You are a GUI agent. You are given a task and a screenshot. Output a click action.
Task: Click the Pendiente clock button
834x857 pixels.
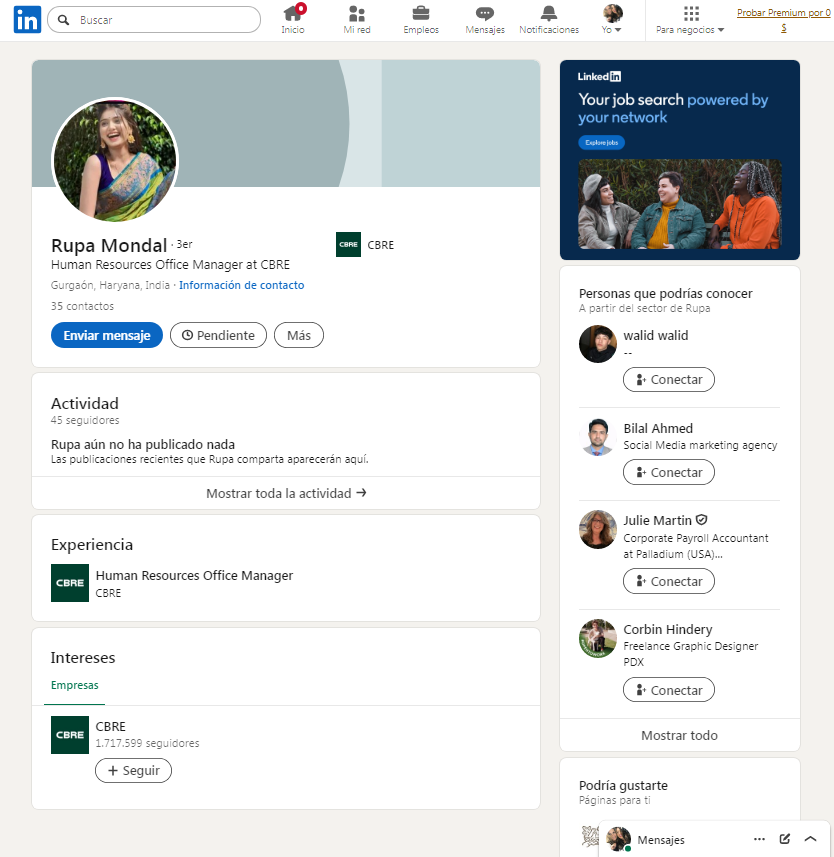tap(218, 335)
